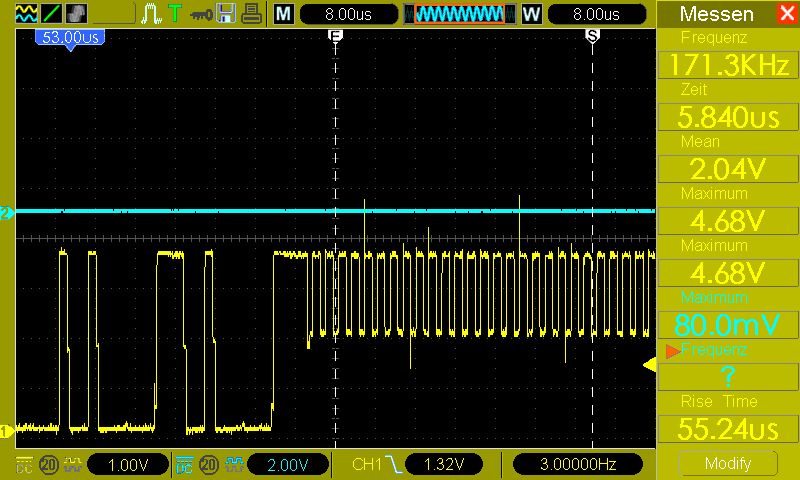
Task: Click the yellow trigger level arrow on right edge
Action: point(649,365)
